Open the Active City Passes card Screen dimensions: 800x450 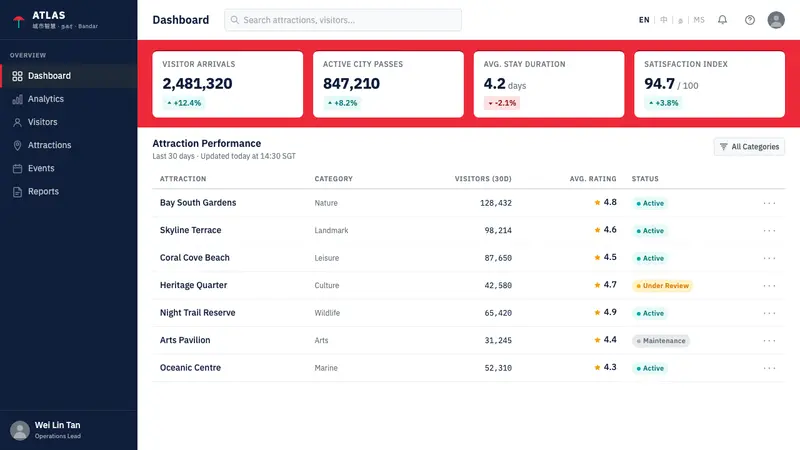click(388, 84)
